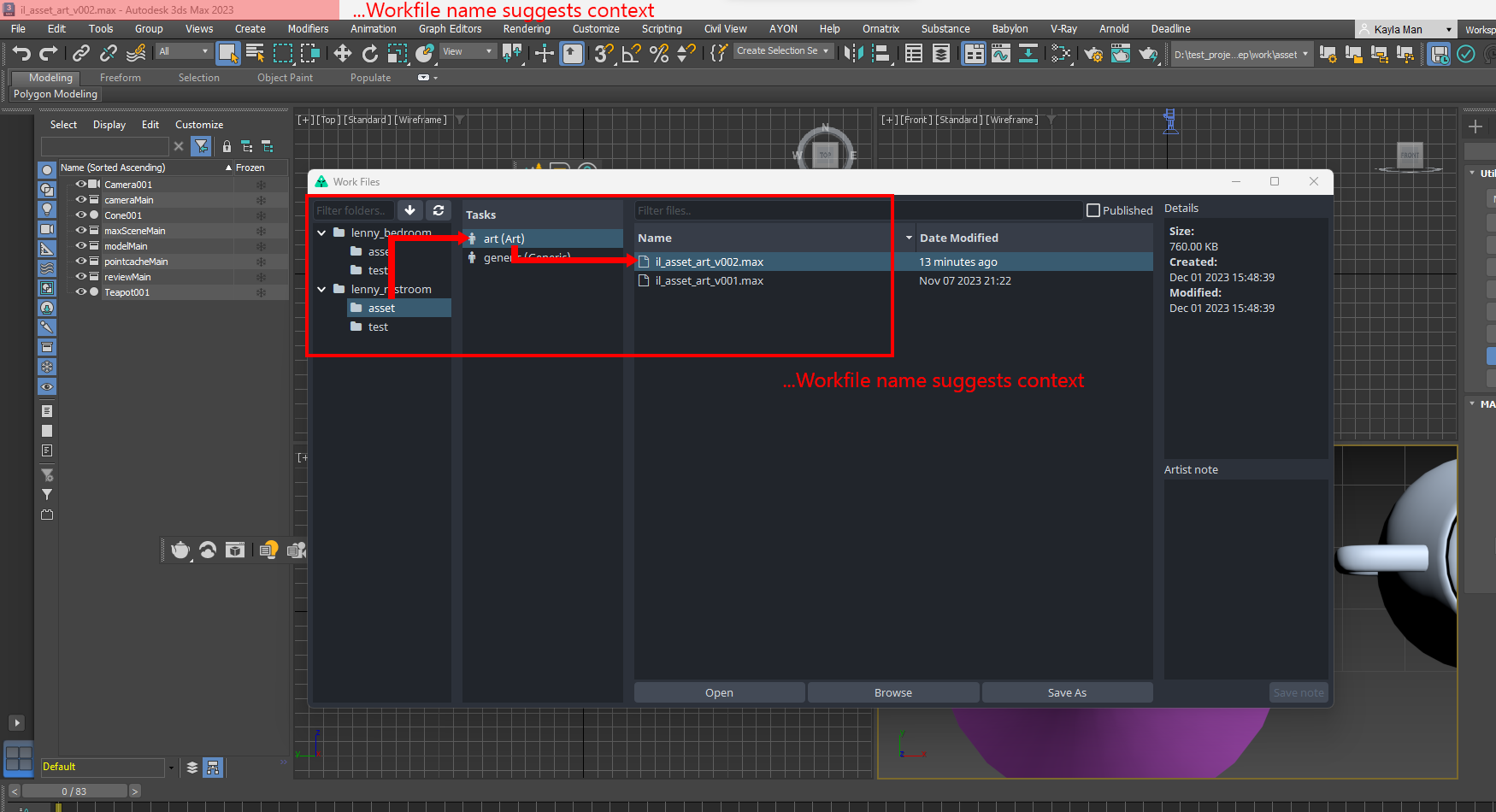Click the Percent Snap toggle icon
This screenshot has height=812, width=1496.
(x=659, y=54)
